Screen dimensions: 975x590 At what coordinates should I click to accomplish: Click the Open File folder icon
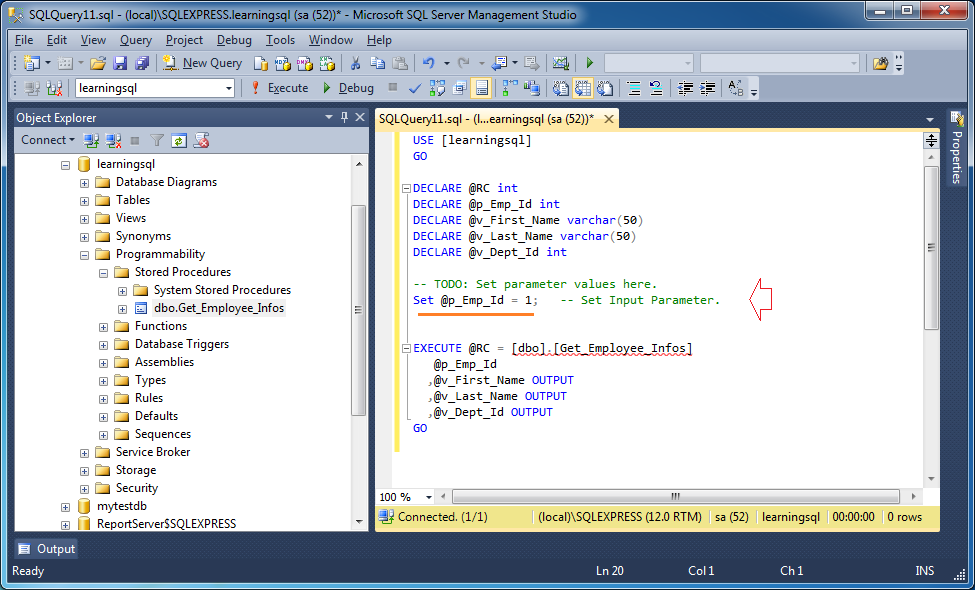[x=98, y=63]
